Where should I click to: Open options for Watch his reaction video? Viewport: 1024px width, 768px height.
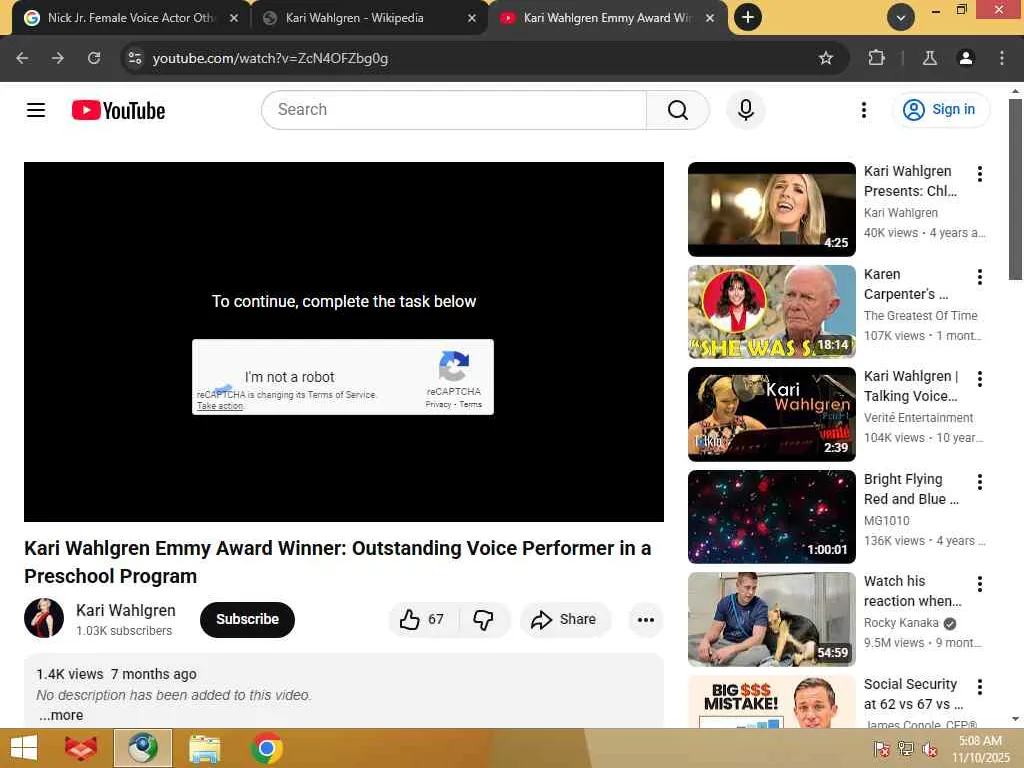pyautogui.click(x=980, y=584)
